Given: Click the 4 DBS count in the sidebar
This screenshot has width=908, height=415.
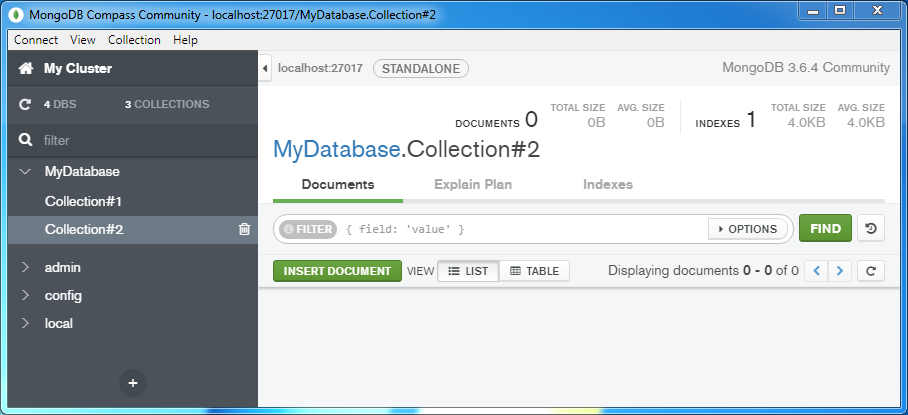Looking at the screenshot, I should coord(60,105).
